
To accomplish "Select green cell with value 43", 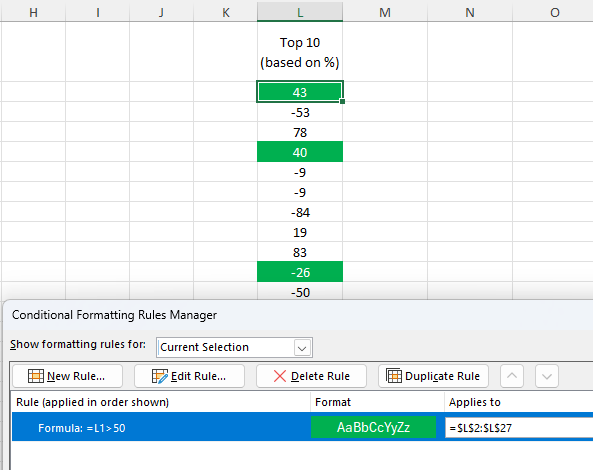I will coord(300,92).
